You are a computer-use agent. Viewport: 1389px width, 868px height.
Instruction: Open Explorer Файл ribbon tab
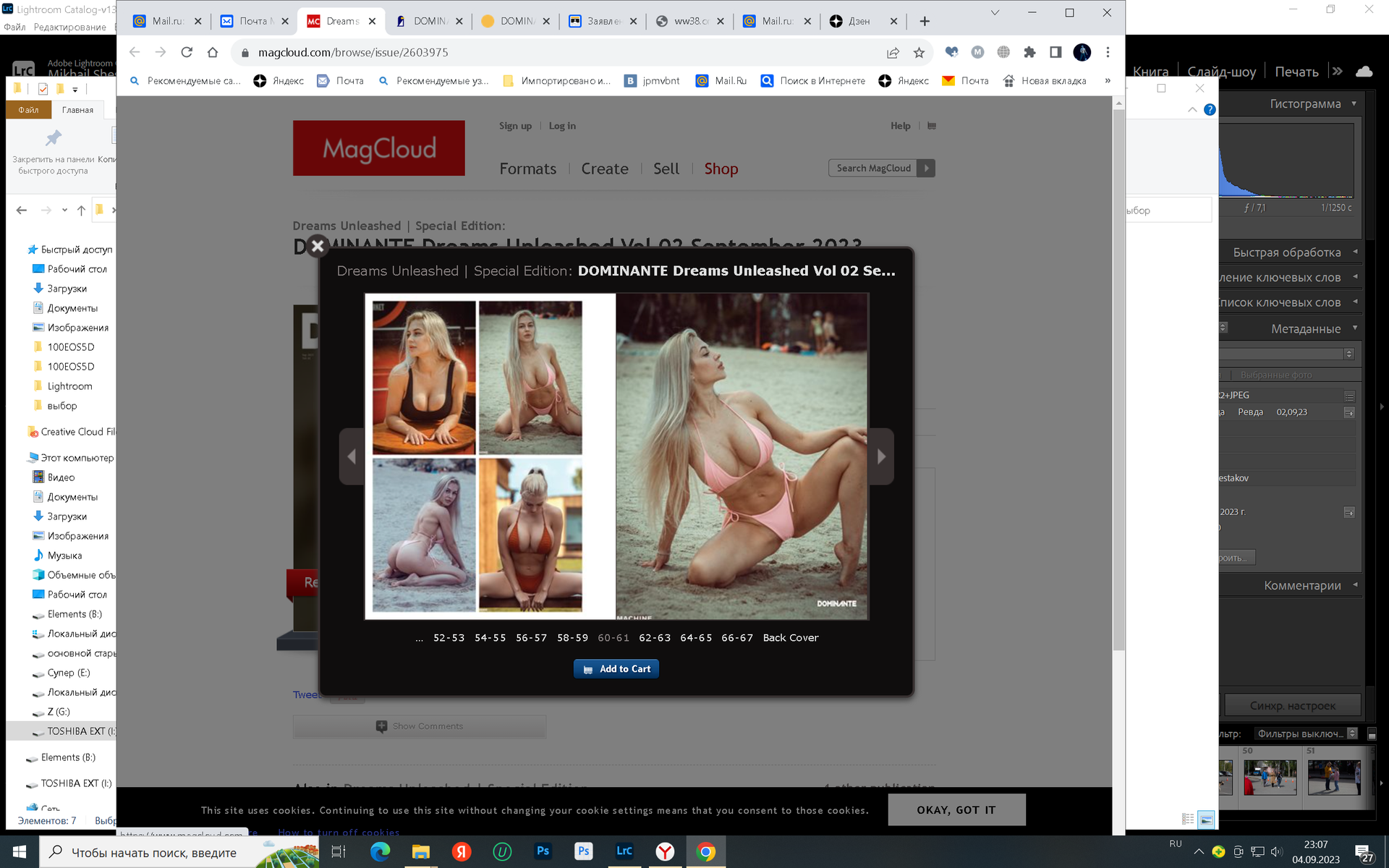point(28,110)
